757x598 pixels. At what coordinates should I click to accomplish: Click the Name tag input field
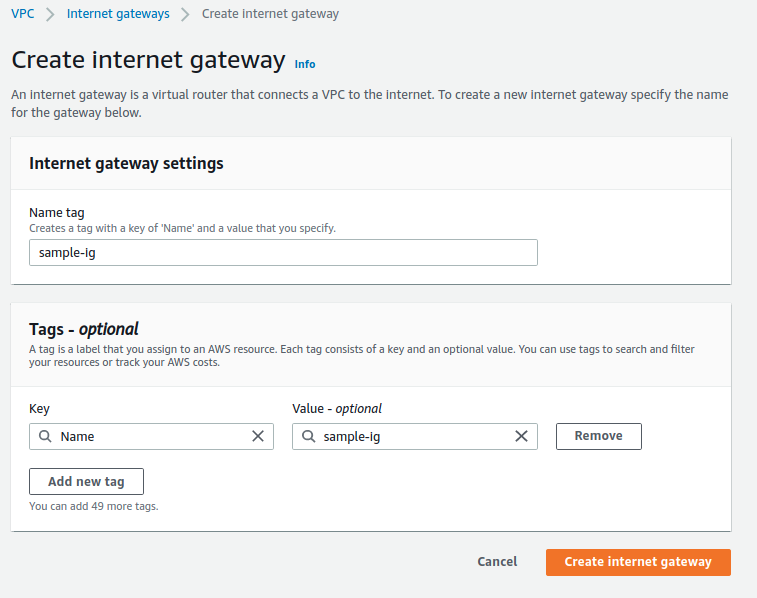point(283,252)
